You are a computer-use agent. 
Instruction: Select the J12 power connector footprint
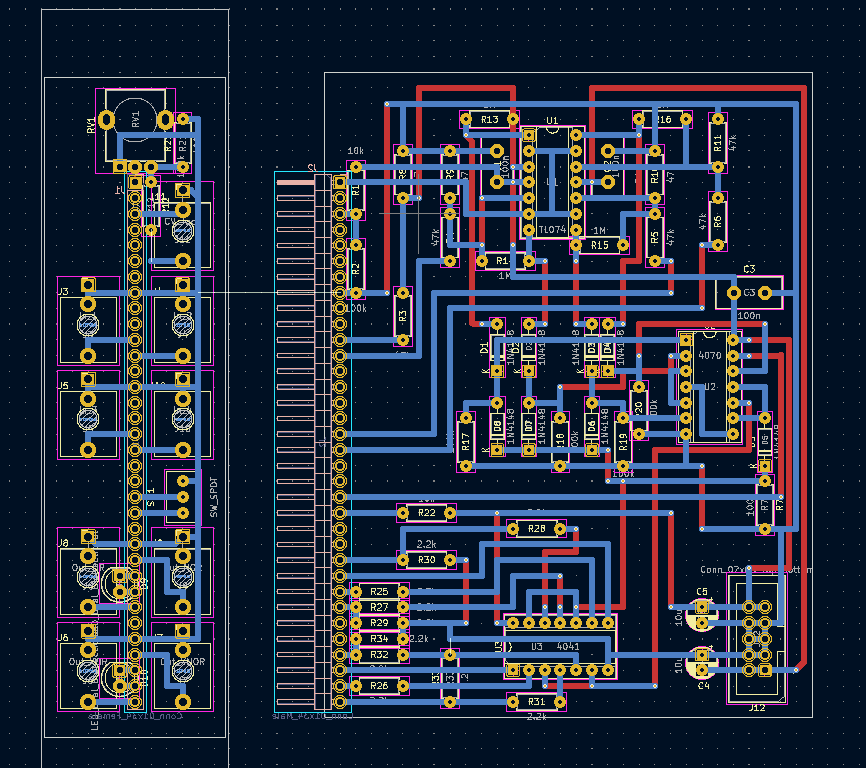(756, 638)
